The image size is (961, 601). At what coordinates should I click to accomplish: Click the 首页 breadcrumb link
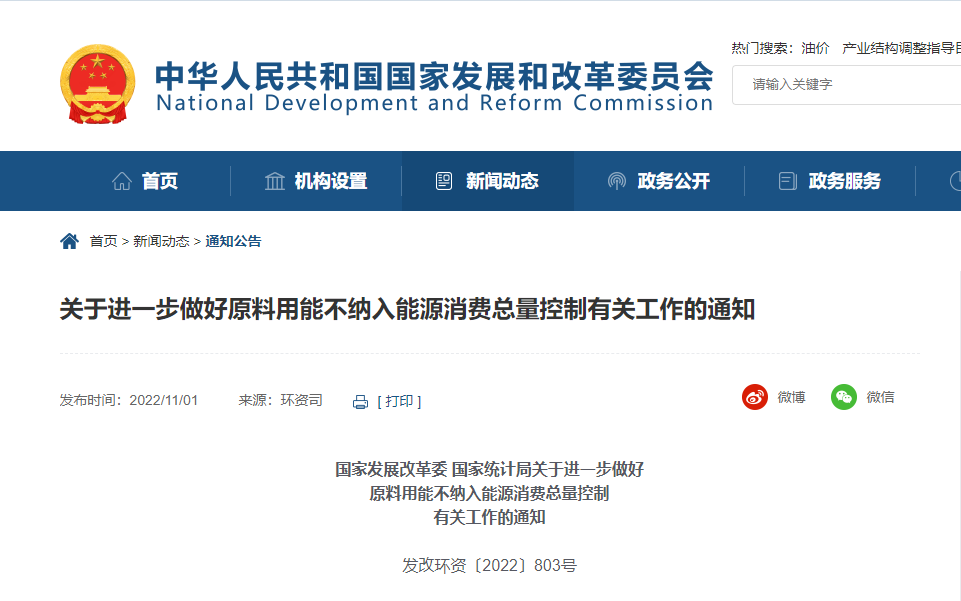click(104, 241)
